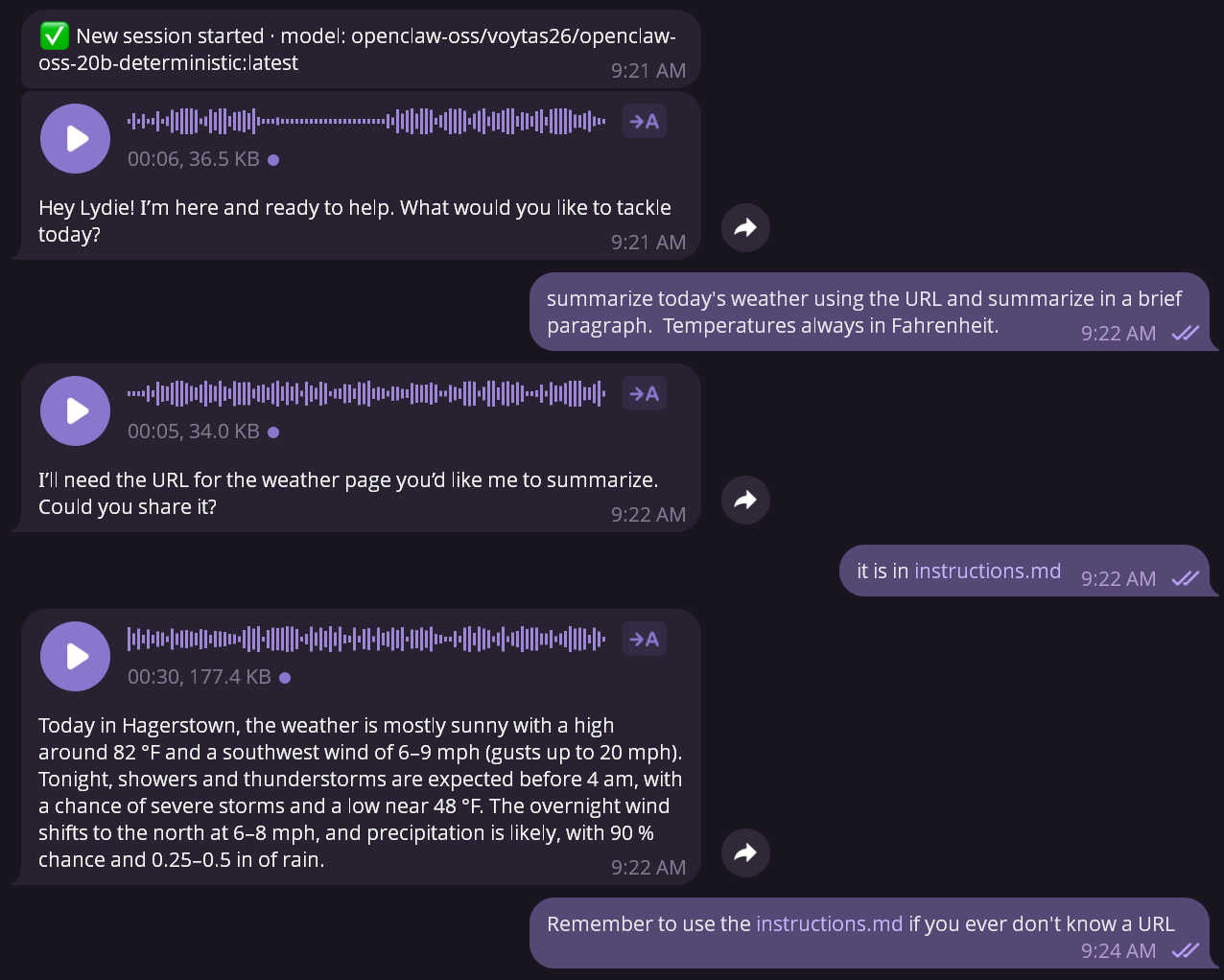The image size is (1224, 980).
Task: Open instructions.md link in "it is in" message
Action: tap(987, 572)
